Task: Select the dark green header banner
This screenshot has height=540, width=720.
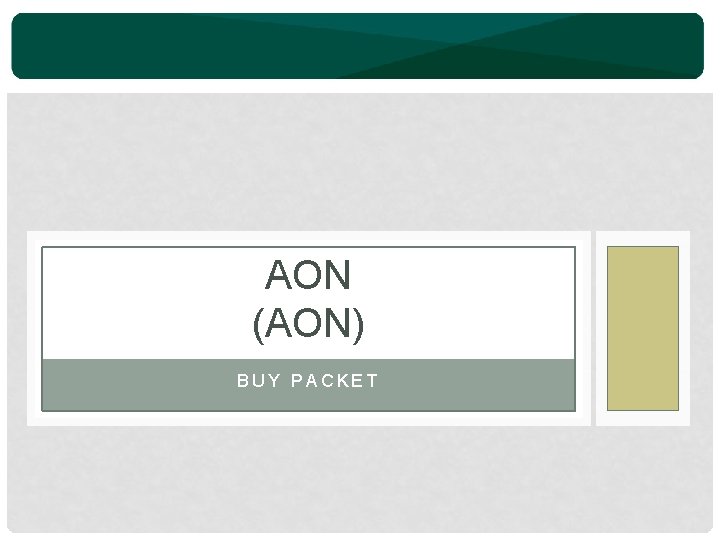Action: (357, 46)
